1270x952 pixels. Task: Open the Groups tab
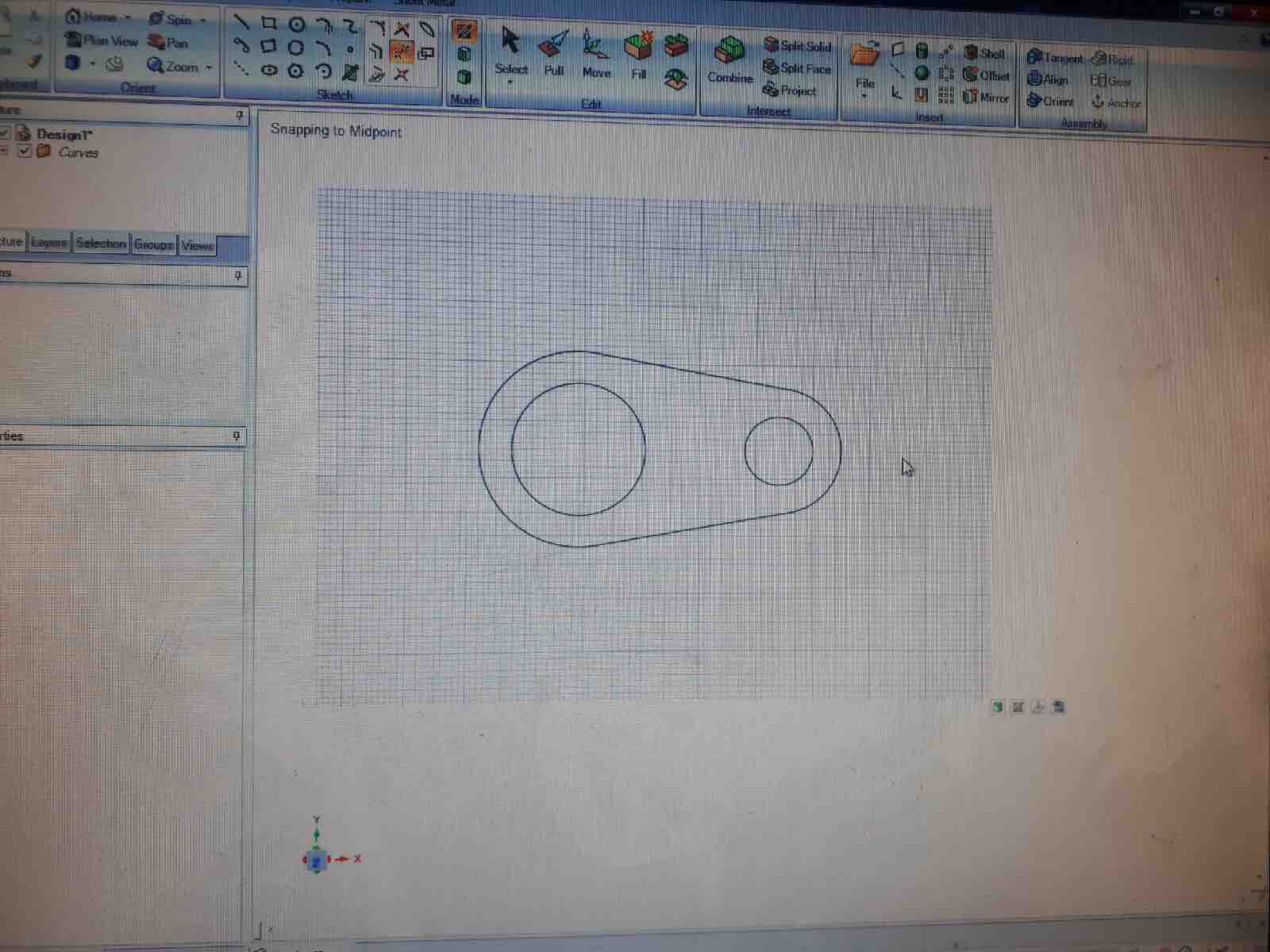153,244
